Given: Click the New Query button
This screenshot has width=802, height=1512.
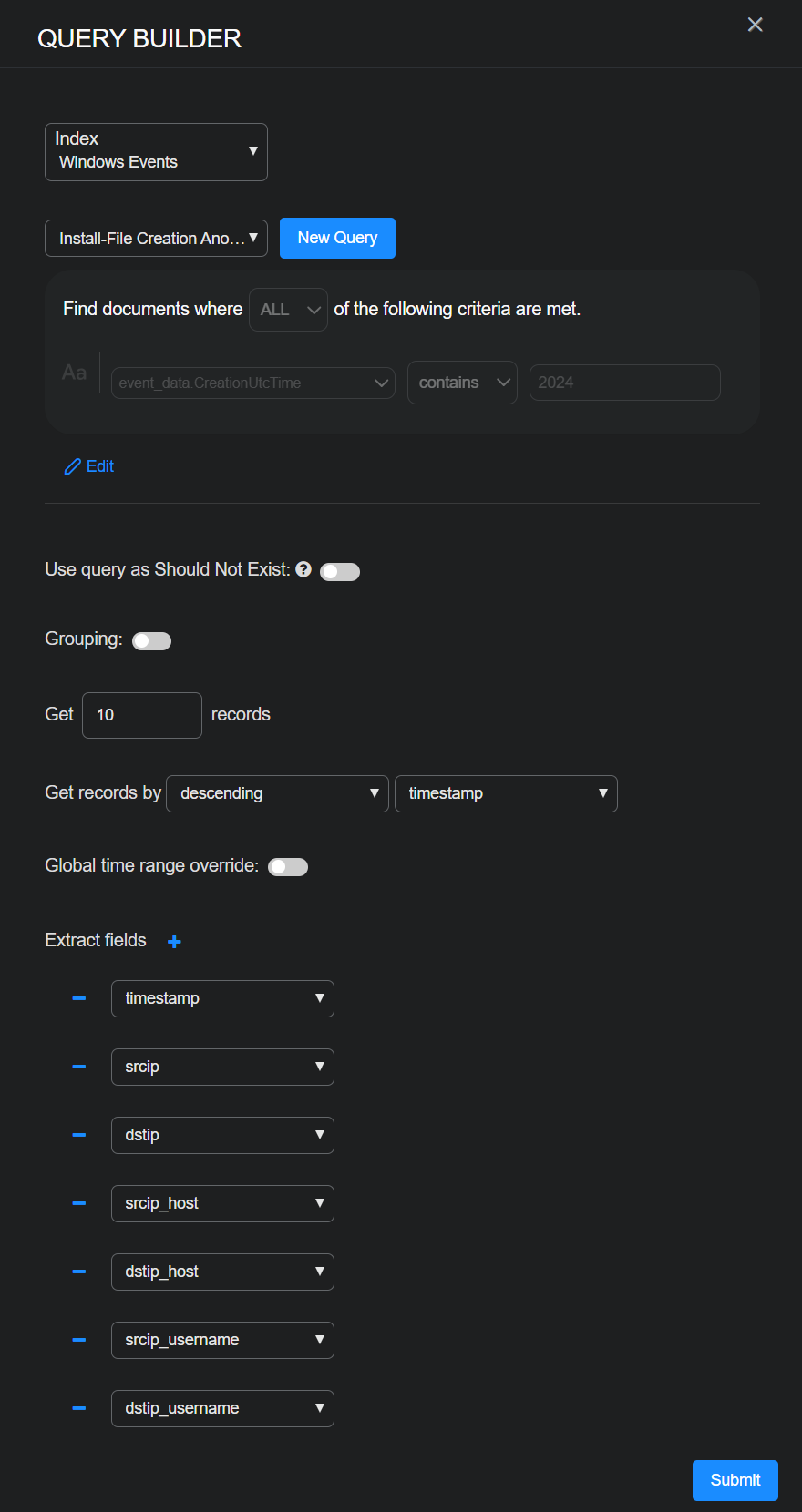Looking at the screenshot, I should pos(337,238).
